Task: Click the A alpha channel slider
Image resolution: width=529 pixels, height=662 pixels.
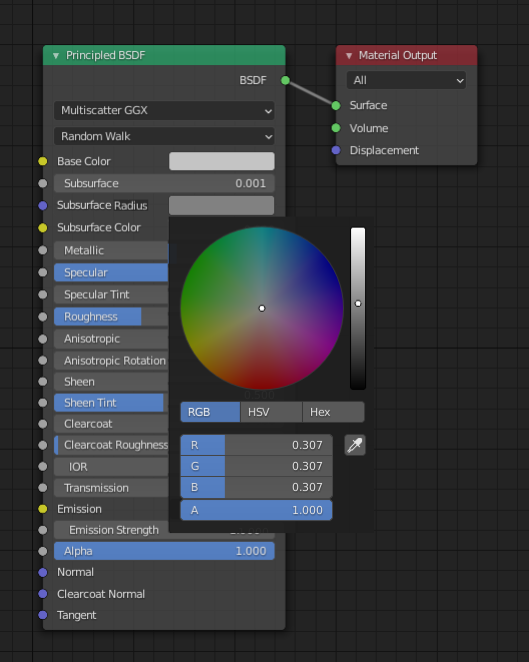Action: pos(256,510)
